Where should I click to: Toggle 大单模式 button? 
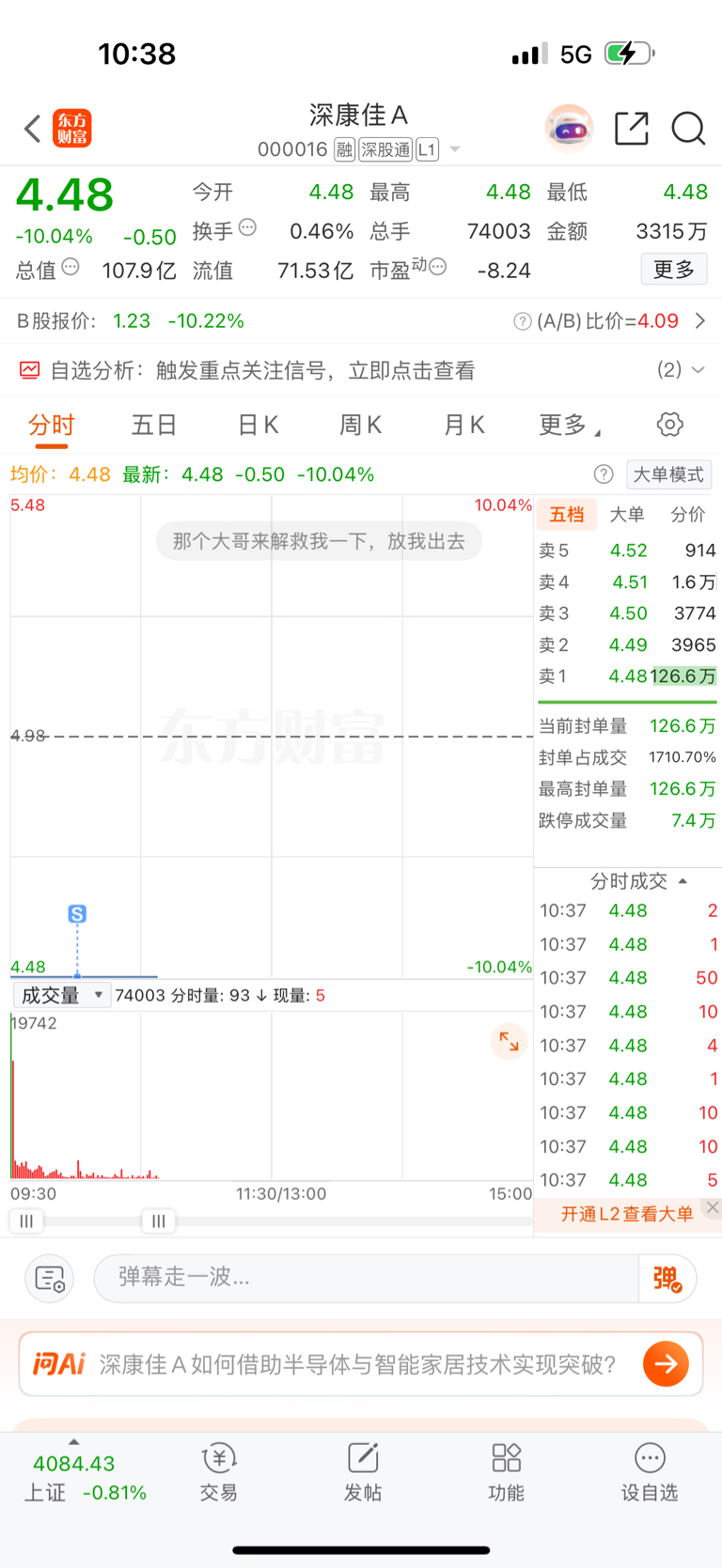coord(668,474)
